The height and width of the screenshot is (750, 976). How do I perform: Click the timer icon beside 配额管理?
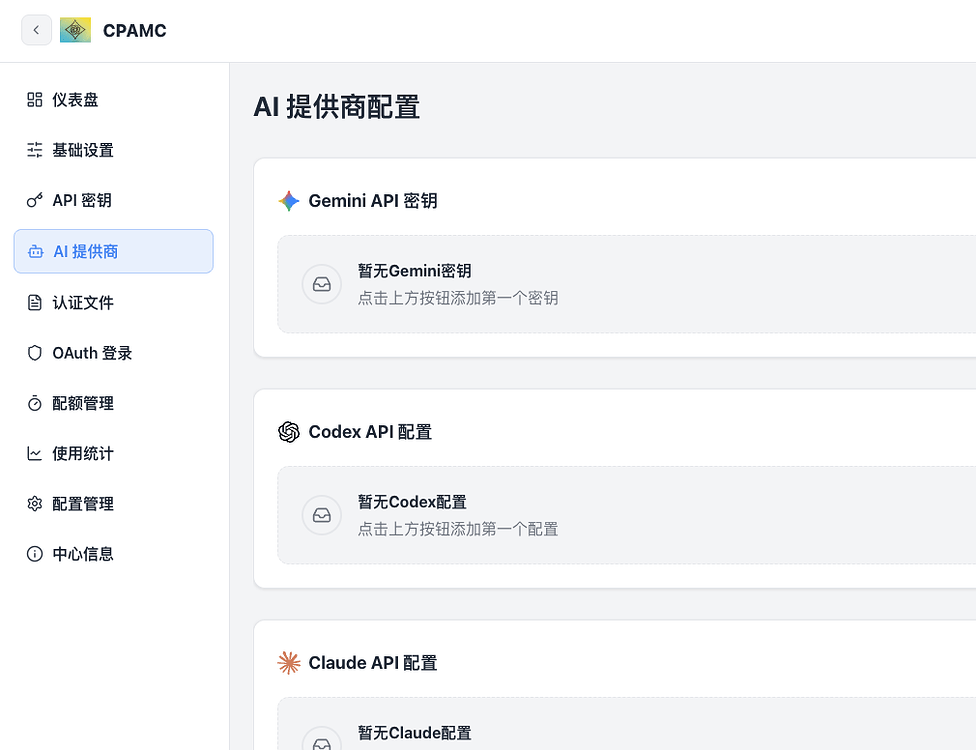tap(35, 403)
